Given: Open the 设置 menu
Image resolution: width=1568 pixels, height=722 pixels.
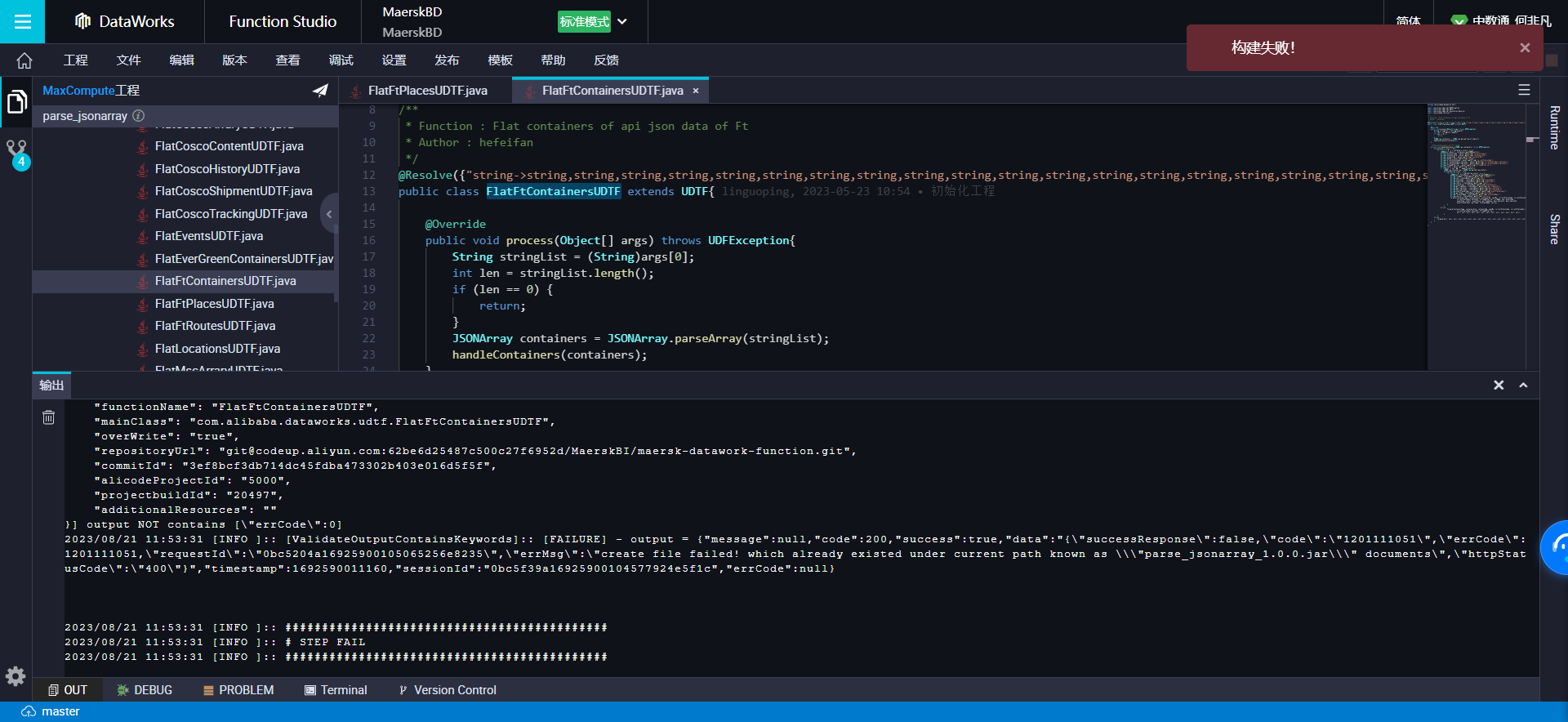Looking at the screenshot, I should coord(394,60).
